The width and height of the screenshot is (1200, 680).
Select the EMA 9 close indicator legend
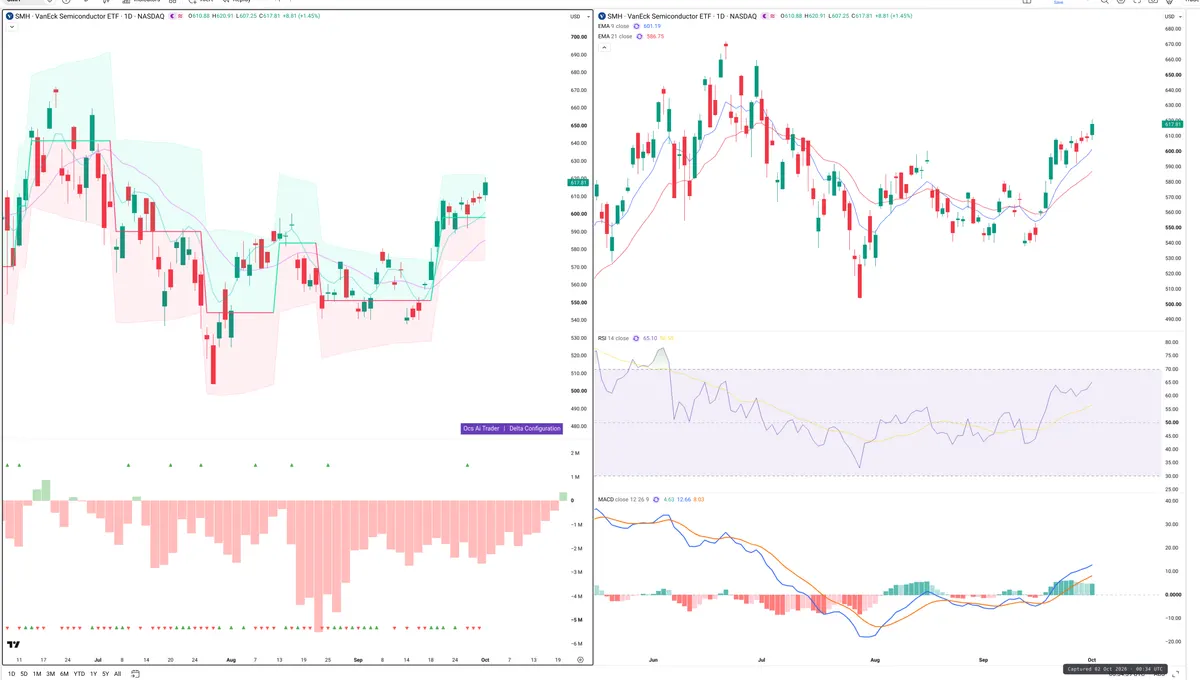(x=614, y=26)
